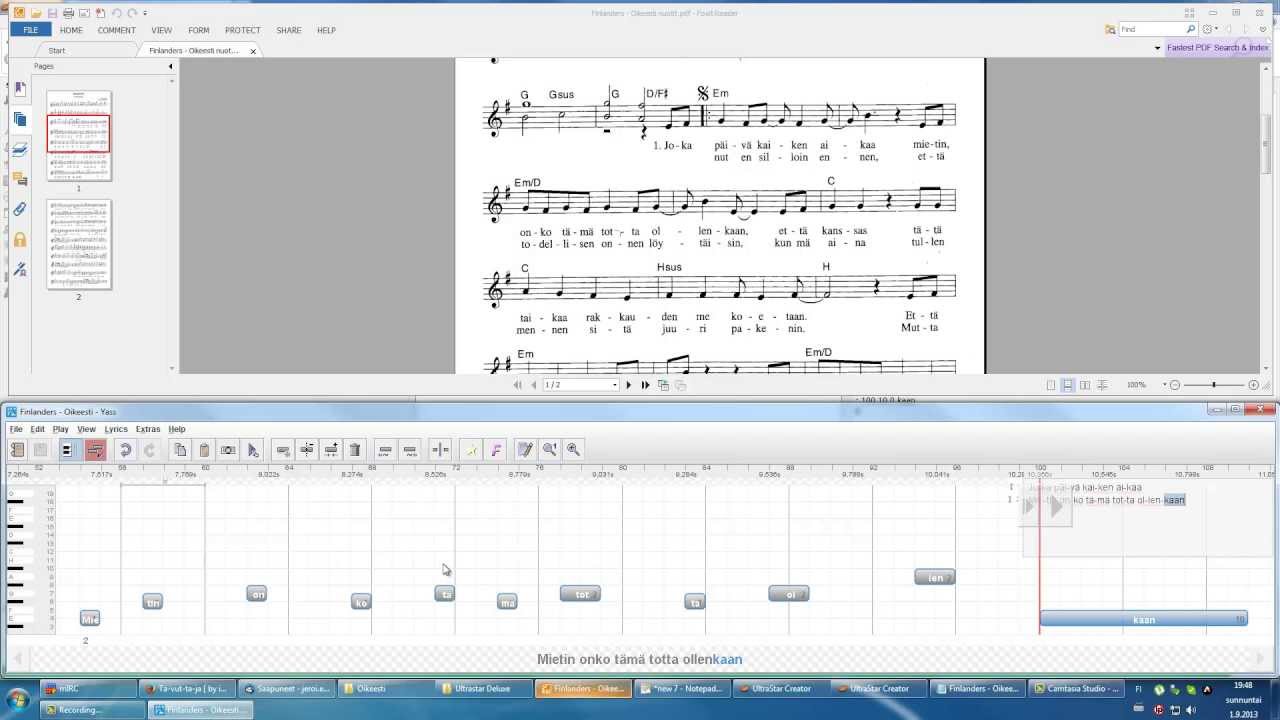
Task: Switch to the PROTECT ribbon tab
Action: (x=243, y=30)
